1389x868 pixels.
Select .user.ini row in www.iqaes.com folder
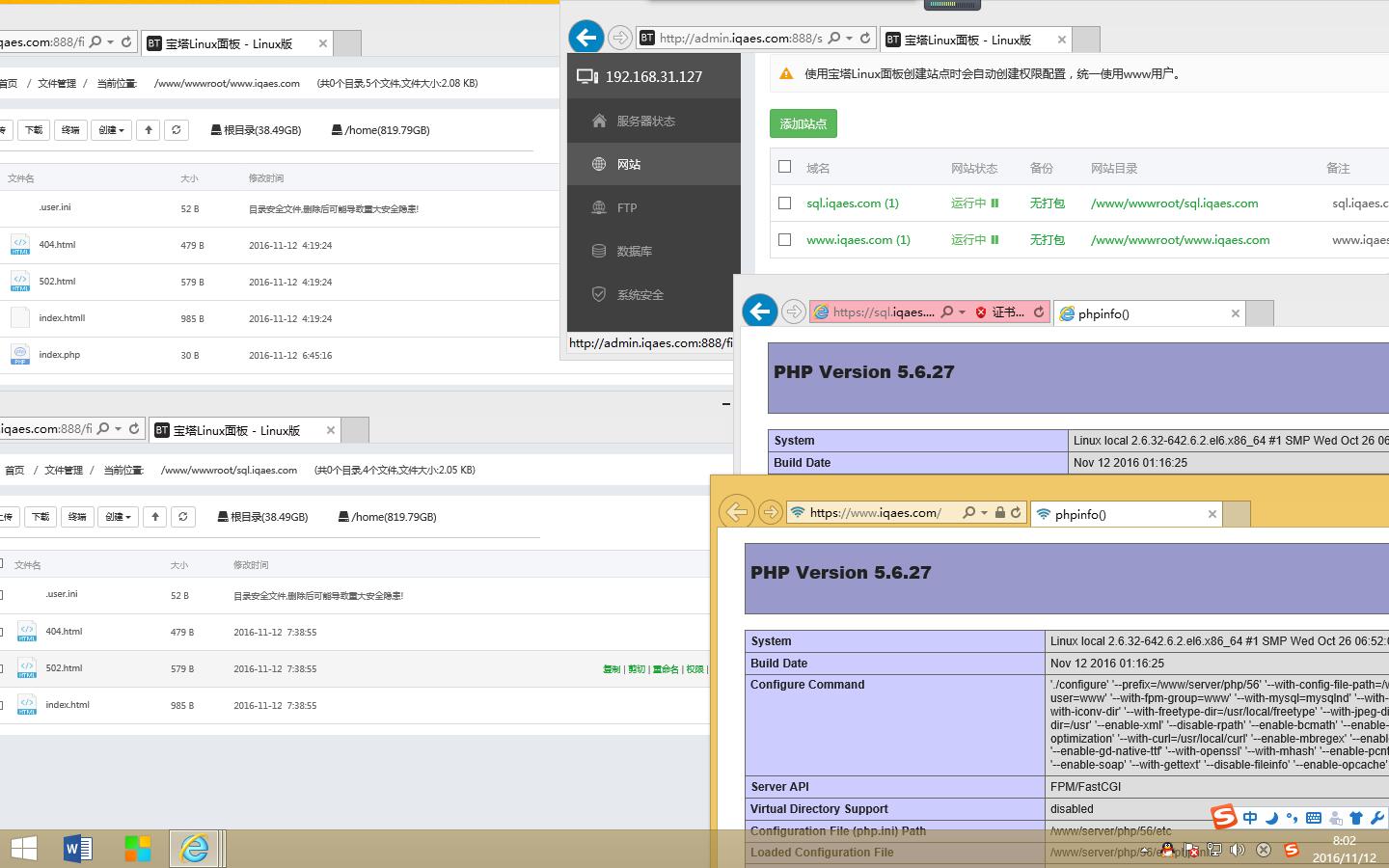point(280,208)
